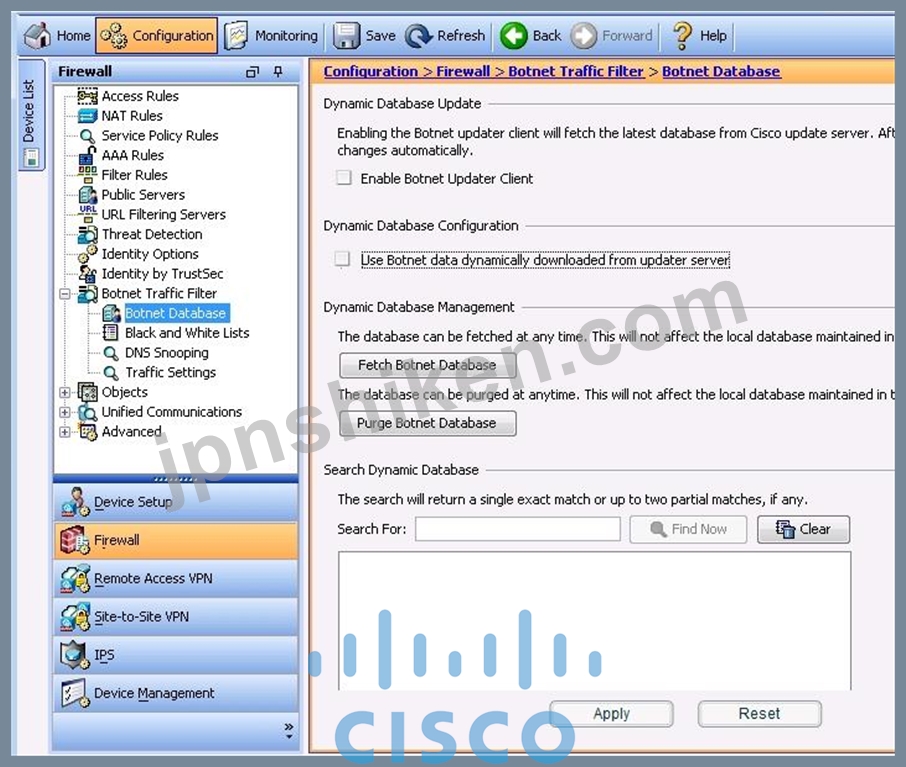Focus the Search For text field
This screenshot has height=767, width=906.
click(518, 529)
